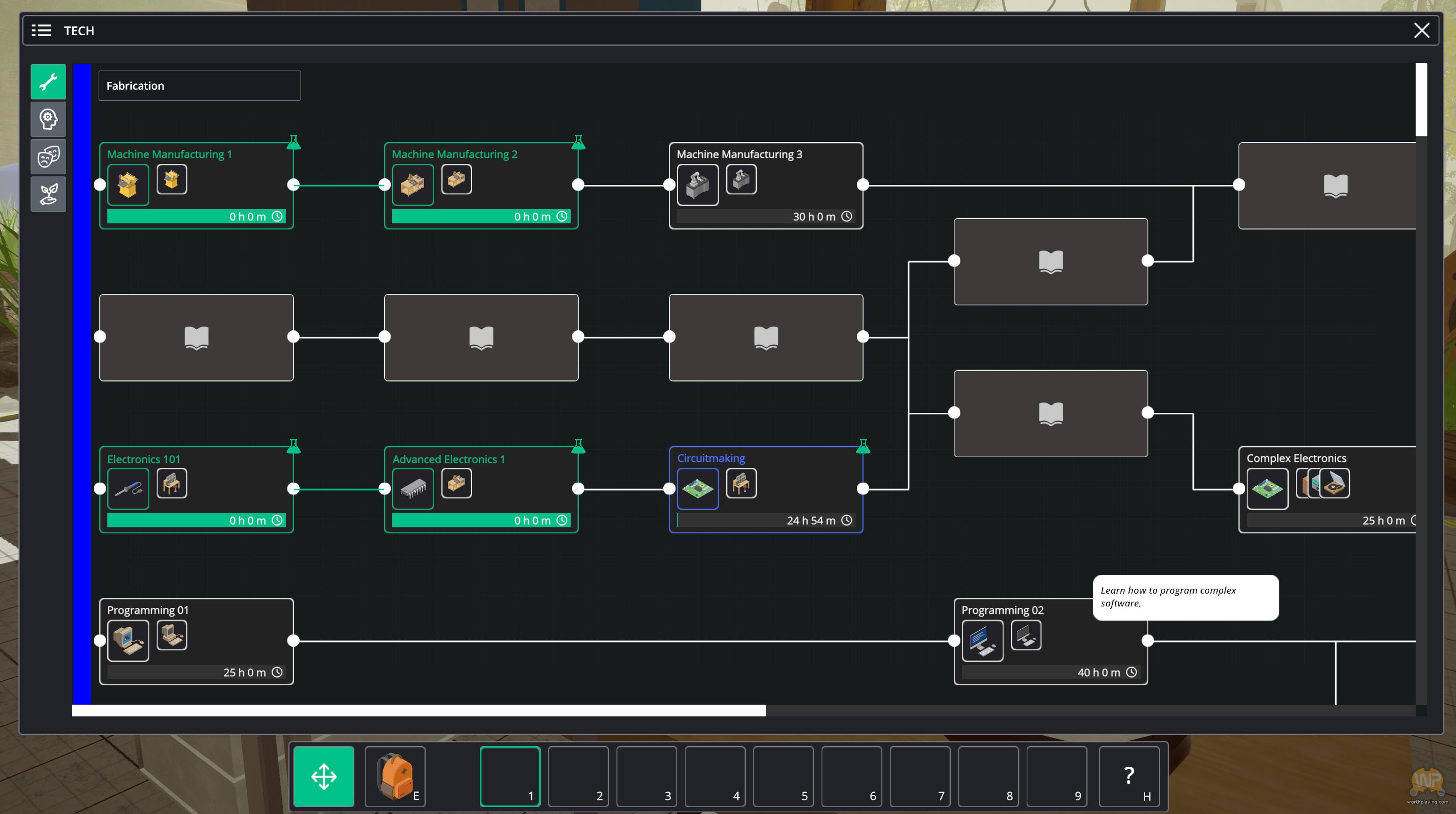Open the wrench fabrication category tab

tap(48, 81)
